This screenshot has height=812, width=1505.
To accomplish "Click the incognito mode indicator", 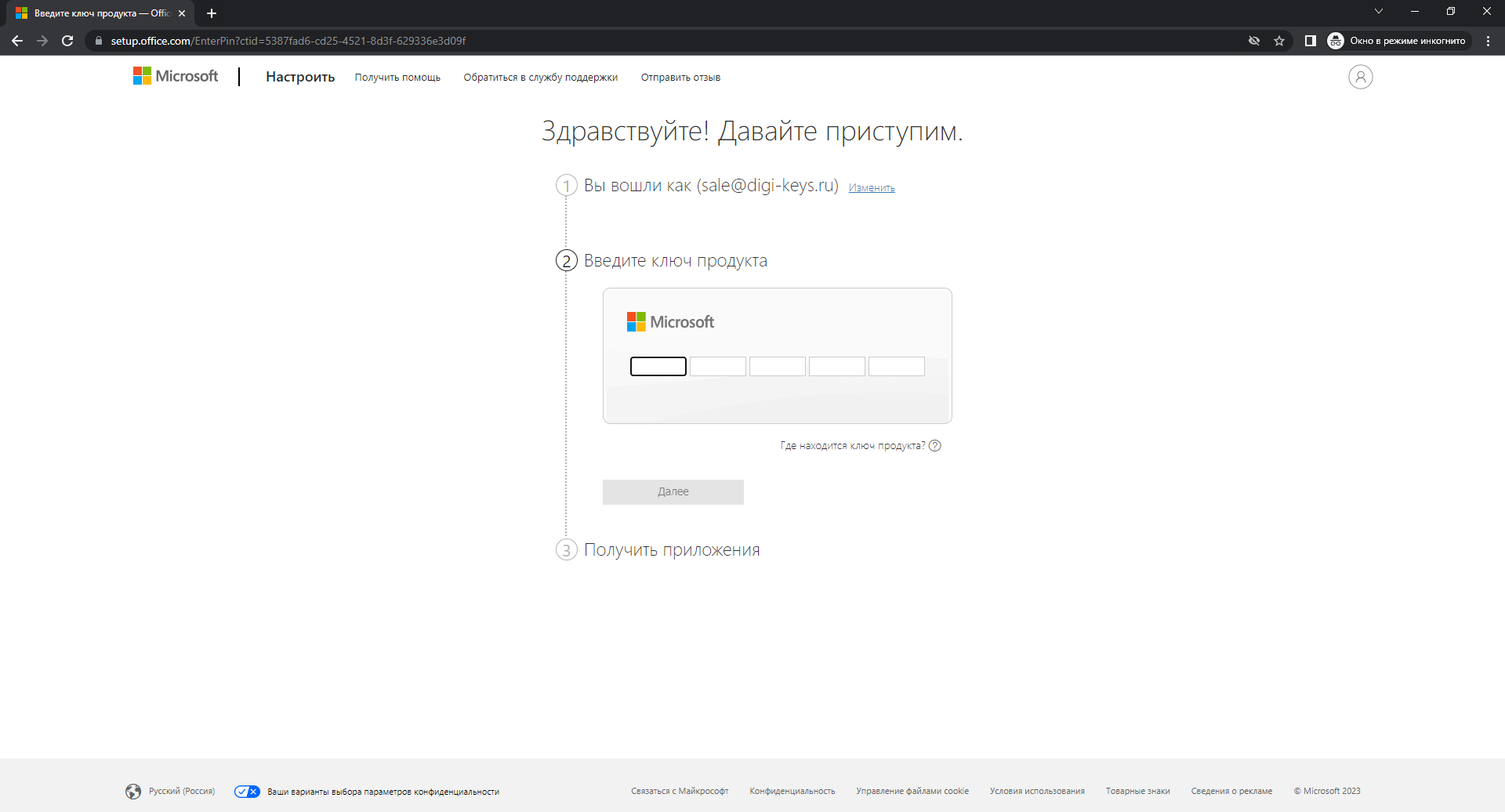I will click(1397, 41).
